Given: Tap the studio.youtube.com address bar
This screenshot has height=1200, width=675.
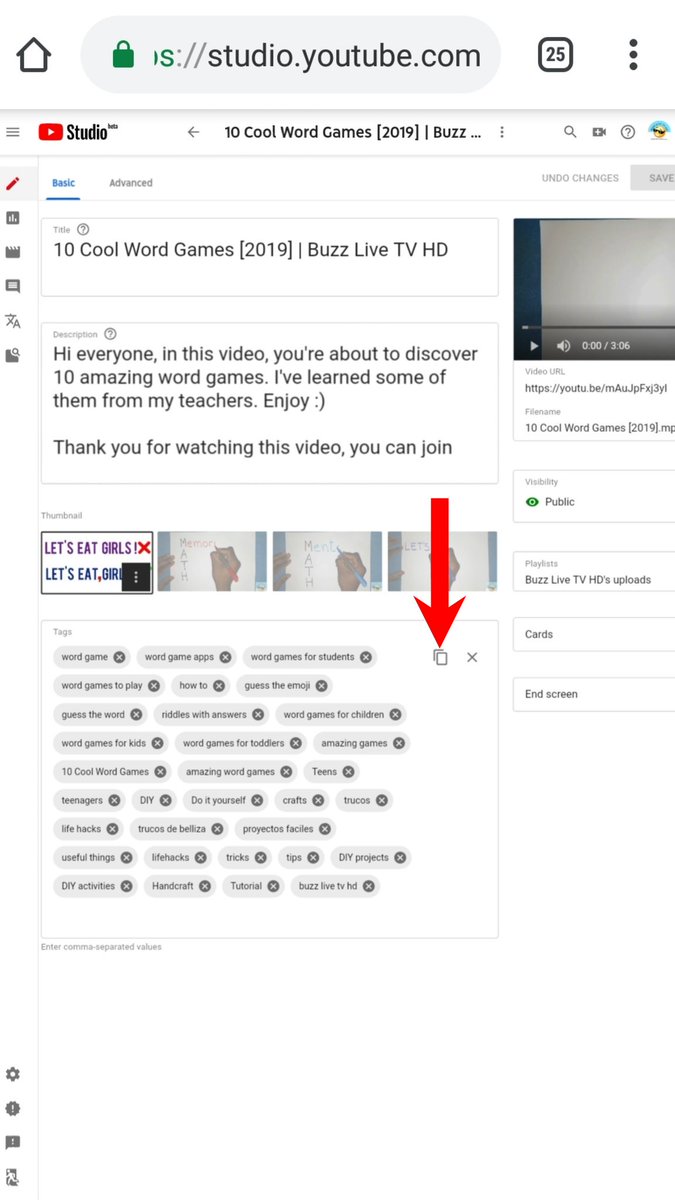Looking at the screenshot, I should (290, 55).
